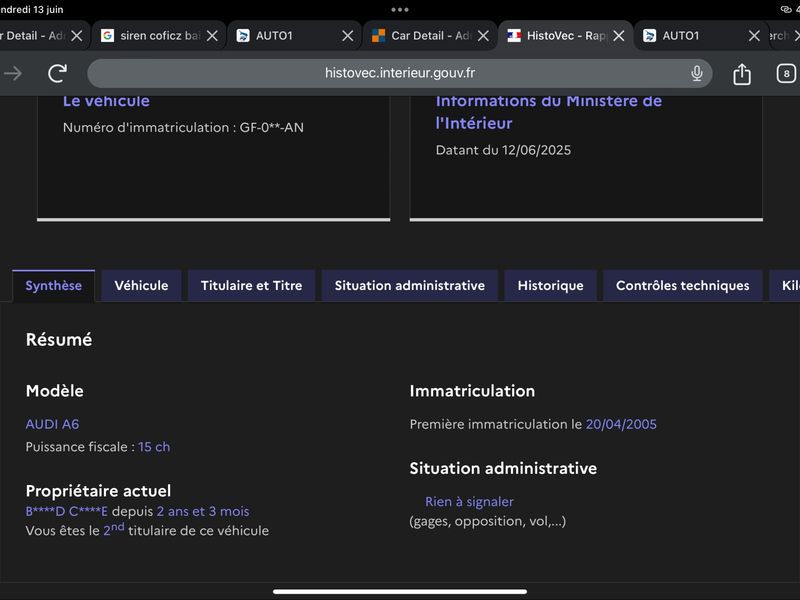Image resolution: width=800 pixels, height=600 pixels.
Task: Open the Véhicule tab
Action: [141, 286]
